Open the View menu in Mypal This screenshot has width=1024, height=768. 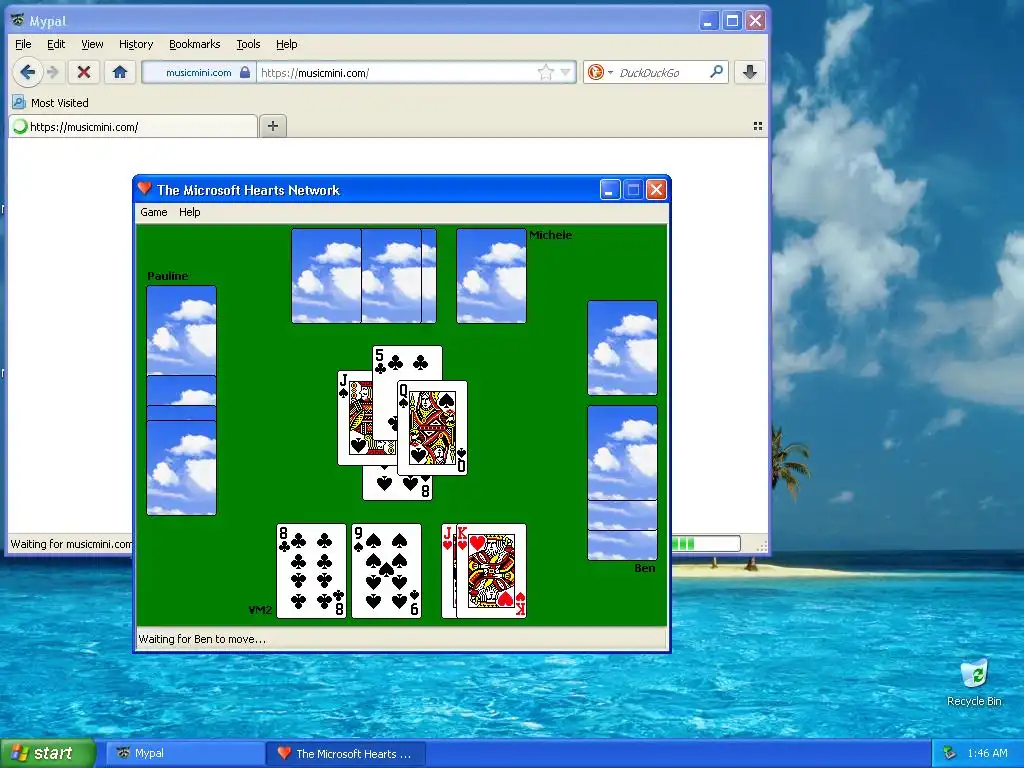tap(92, 44)
